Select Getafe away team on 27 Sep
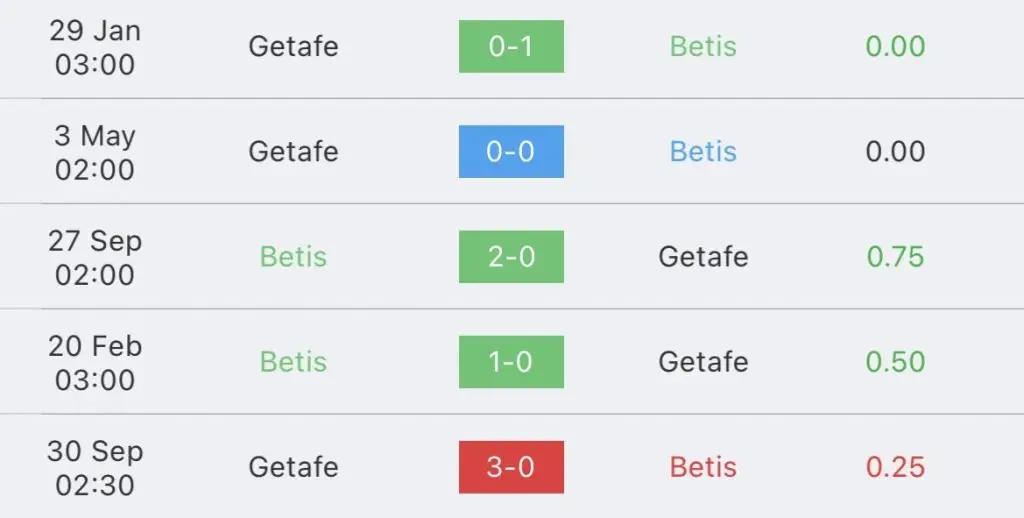 coord(703,257)
